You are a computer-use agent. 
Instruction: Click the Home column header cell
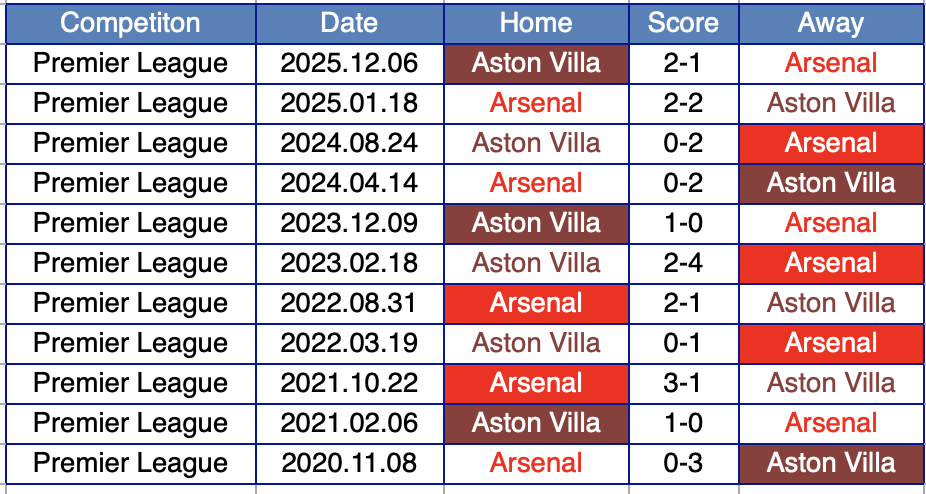point(536,23)
